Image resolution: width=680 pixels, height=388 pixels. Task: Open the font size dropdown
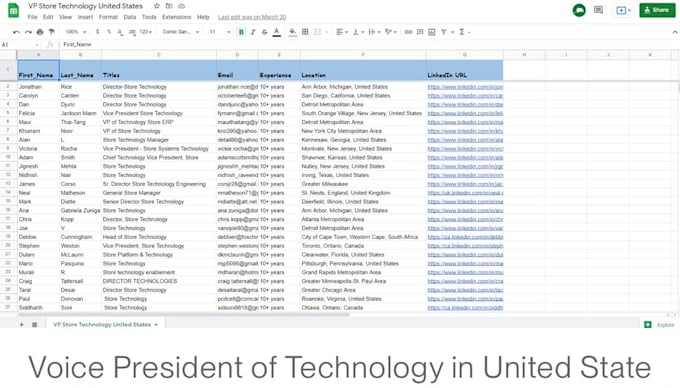tap(219, 32)
